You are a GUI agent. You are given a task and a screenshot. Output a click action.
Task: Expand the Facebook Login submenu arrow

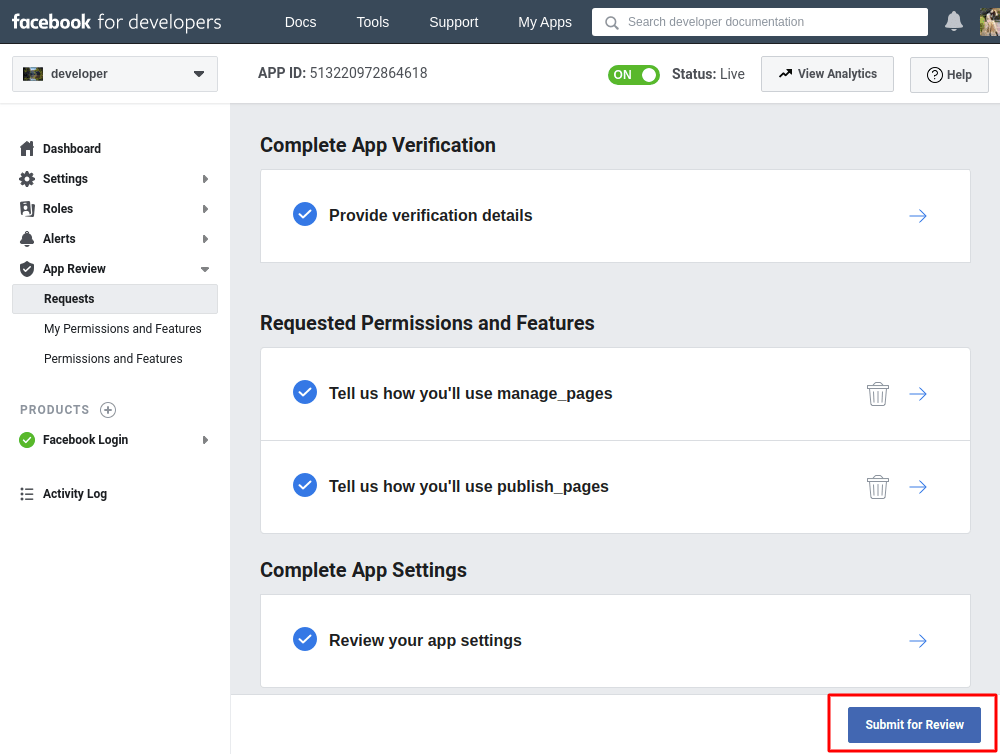(205, 440)
